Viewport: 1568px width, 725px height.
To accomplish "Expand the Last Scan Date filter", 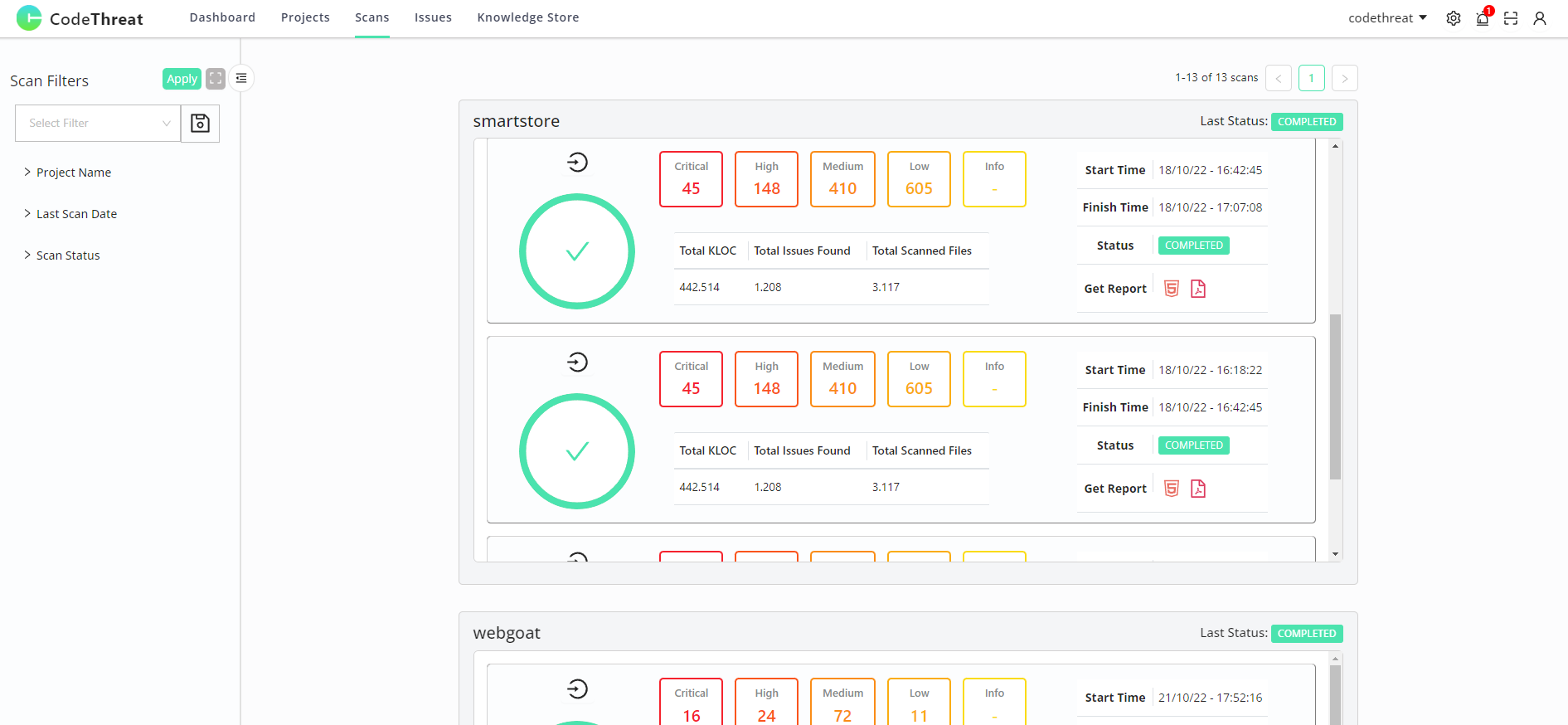I will coord(76,214).
